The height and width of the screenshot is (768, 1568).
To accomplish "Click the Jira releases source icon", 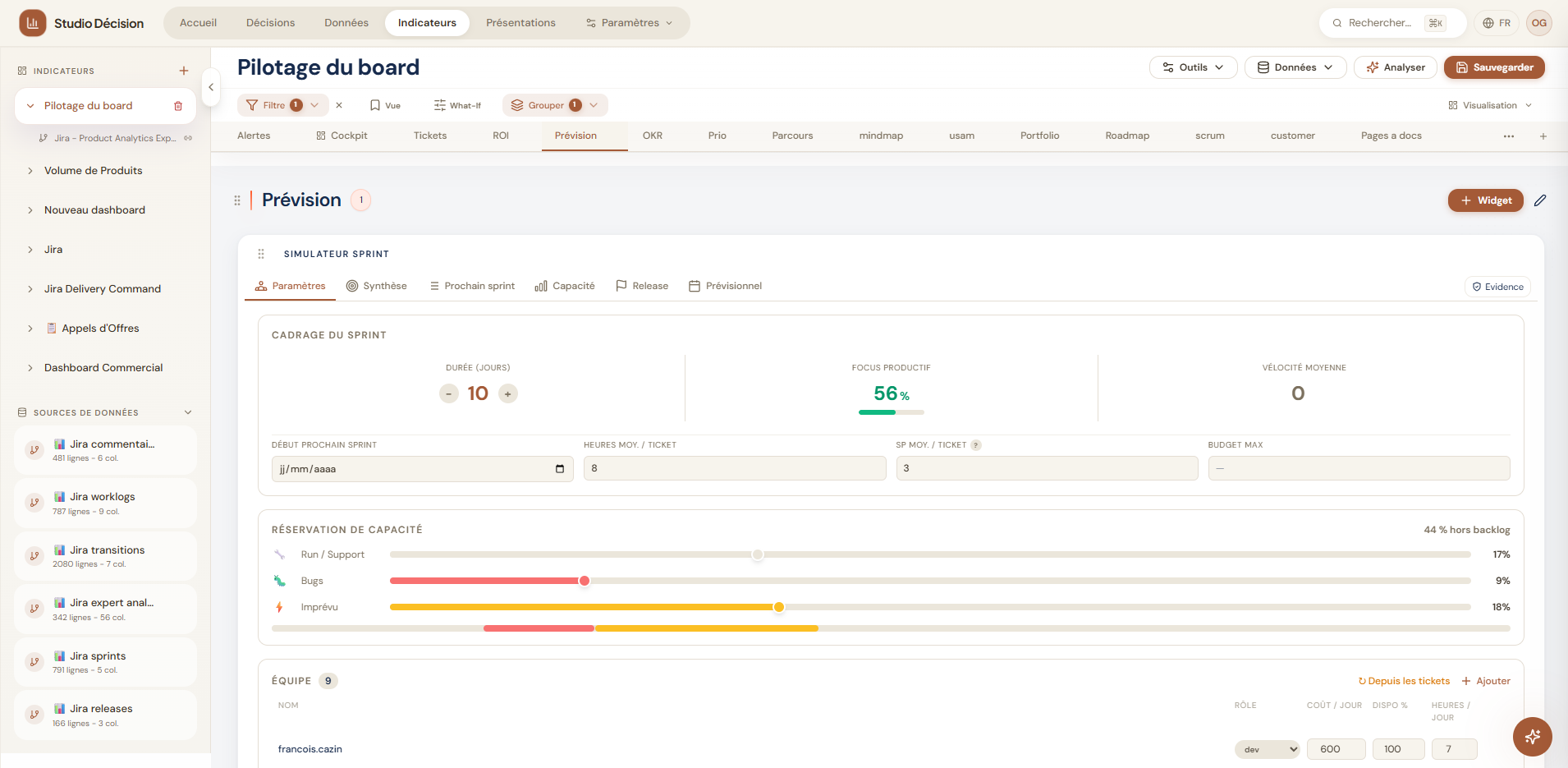I will point(34,715).
